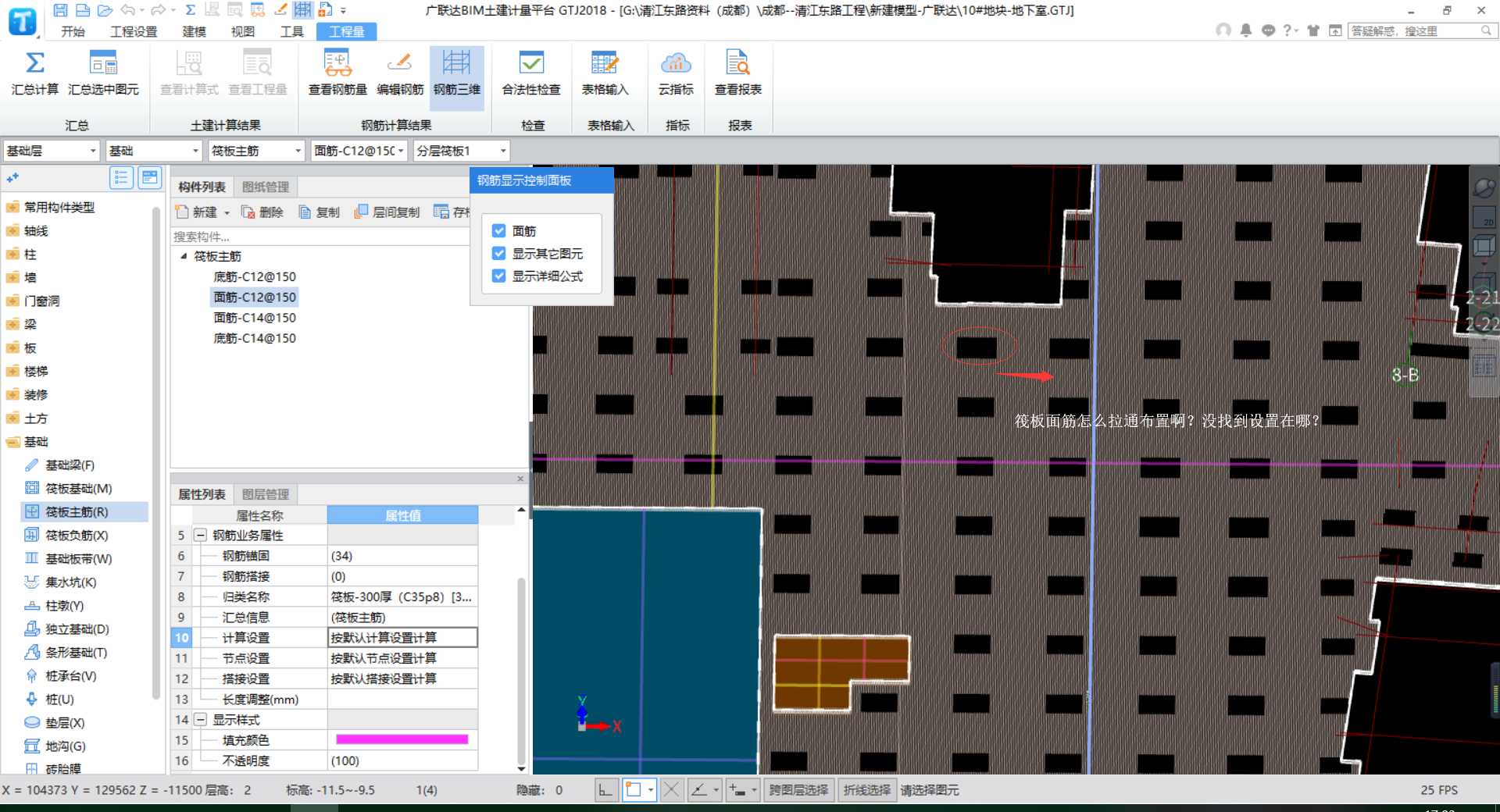Open 查看钢筋量 tool
This screenshot has height=812, width=1500.
pos(337,73)
